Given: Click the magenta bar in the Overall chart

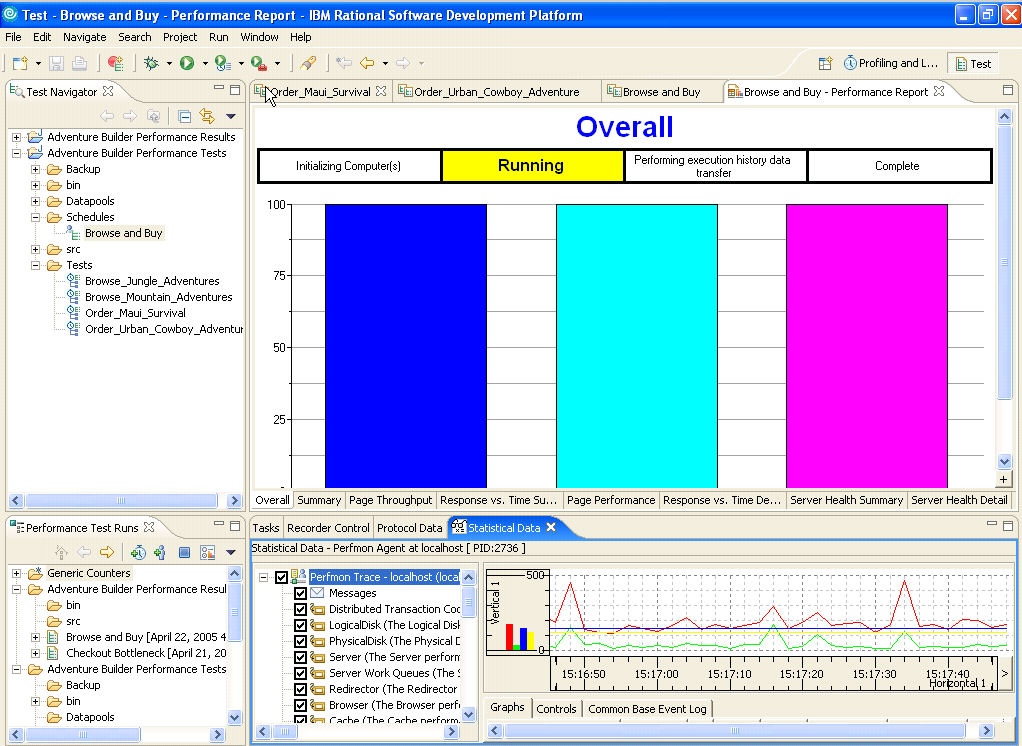Looking at the screenshot, I should [x=867, y=346].
